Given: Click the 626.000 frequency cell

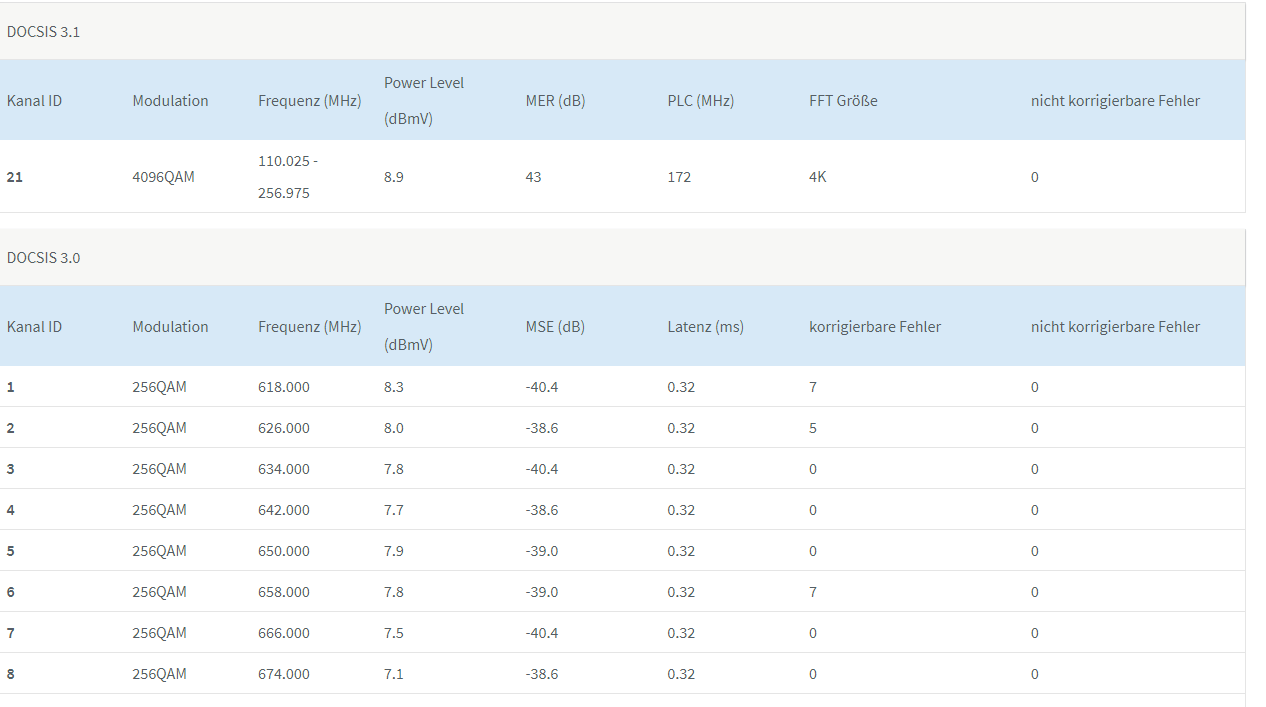Looking at the screenshot, I should pos(284,428).
